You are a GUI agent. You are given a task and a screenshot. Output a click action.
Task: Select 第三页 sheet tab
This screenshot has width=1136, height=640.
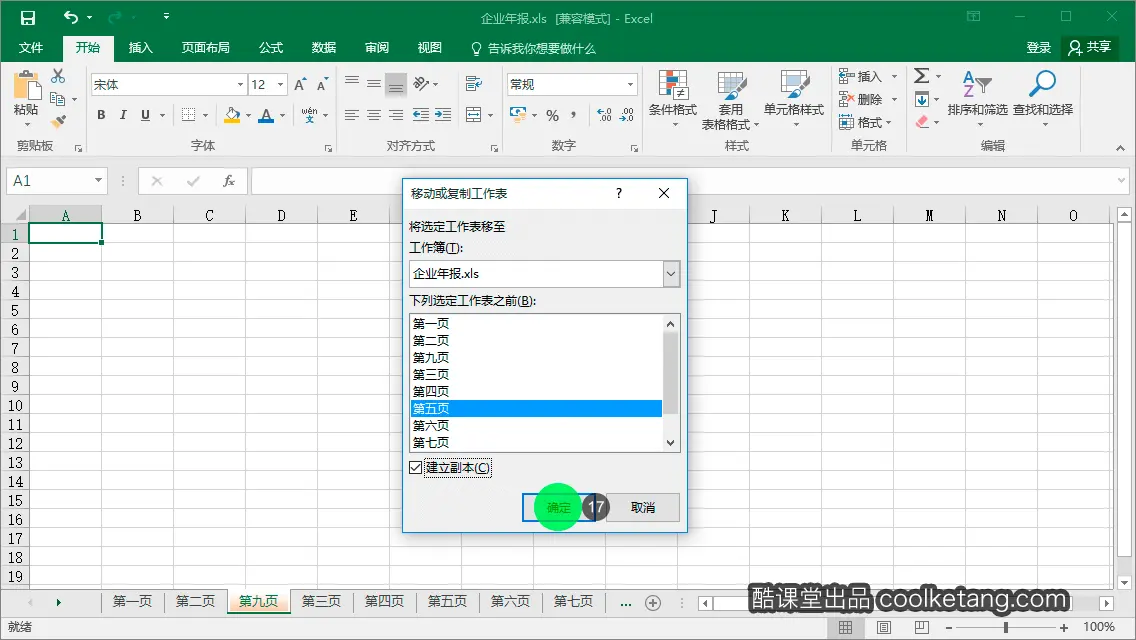pos(321,602)
